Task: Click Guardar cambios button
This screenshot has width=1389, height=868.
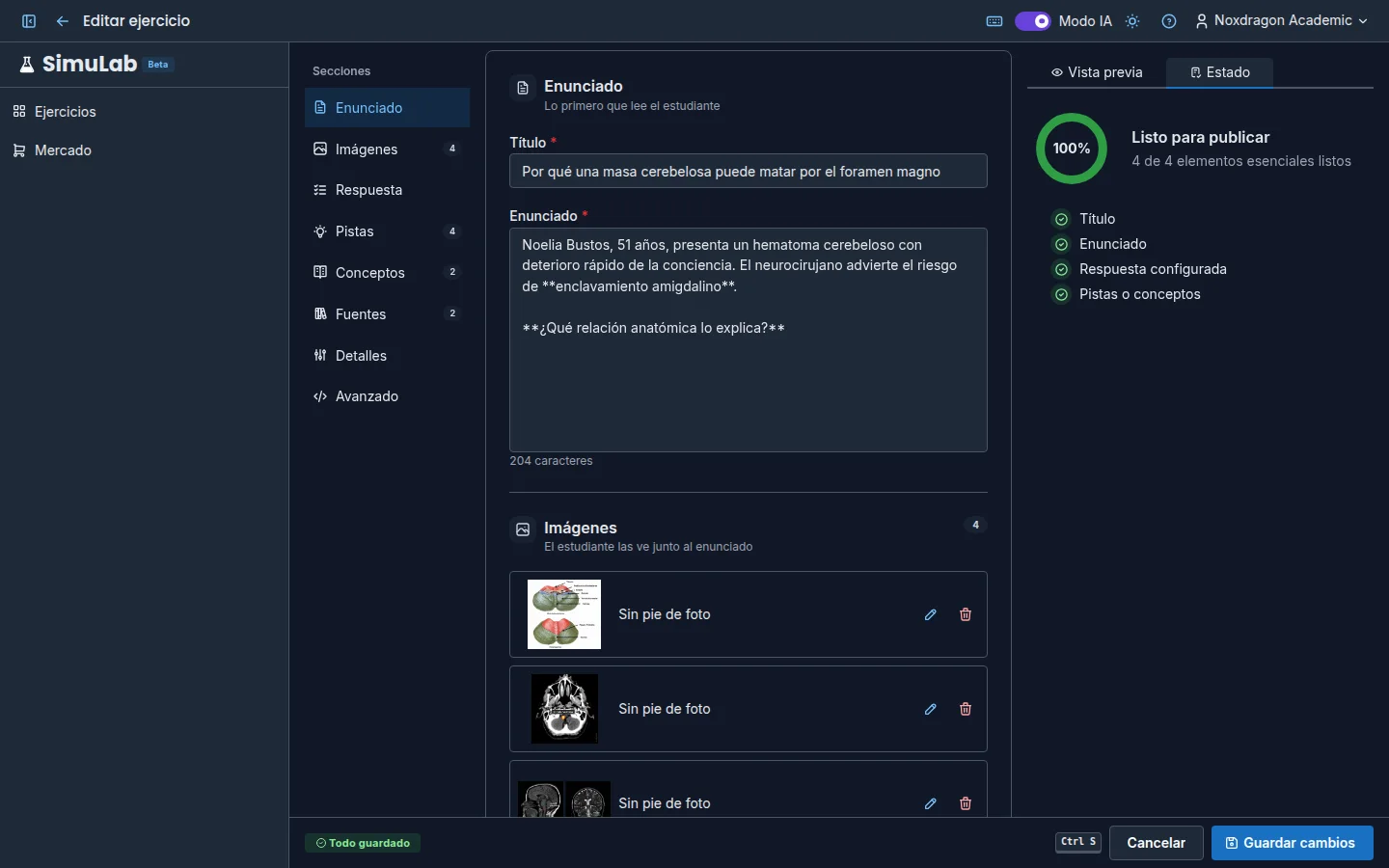Action: coord(1293,843)
